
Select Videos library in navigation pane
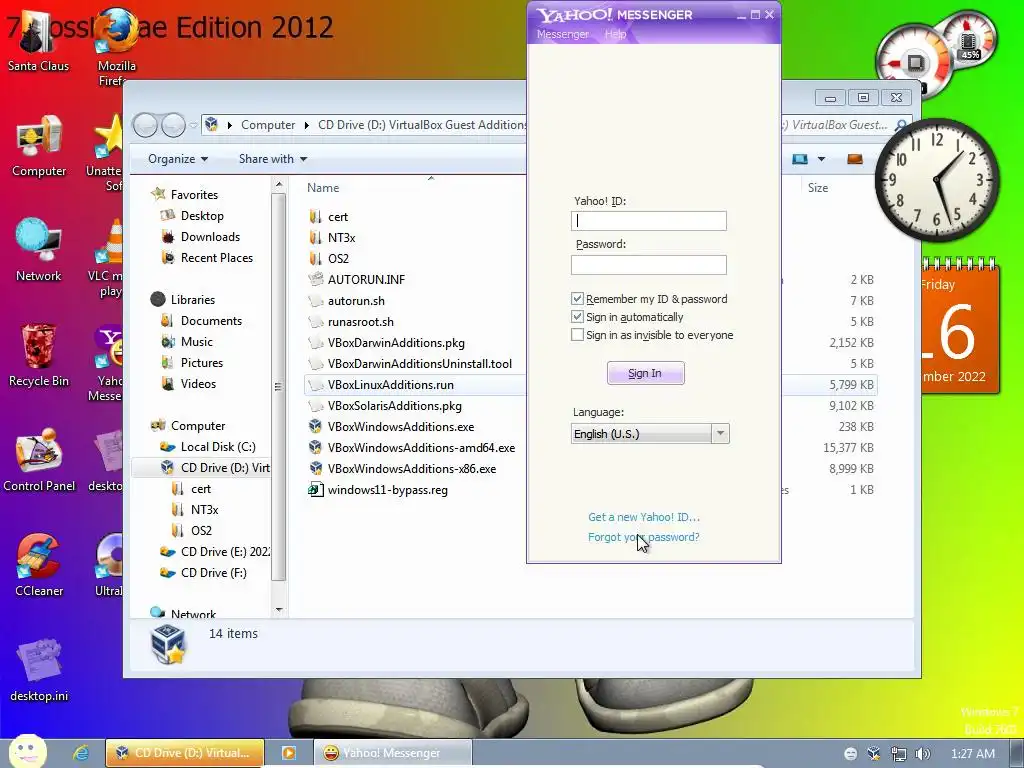coord(198,383)
